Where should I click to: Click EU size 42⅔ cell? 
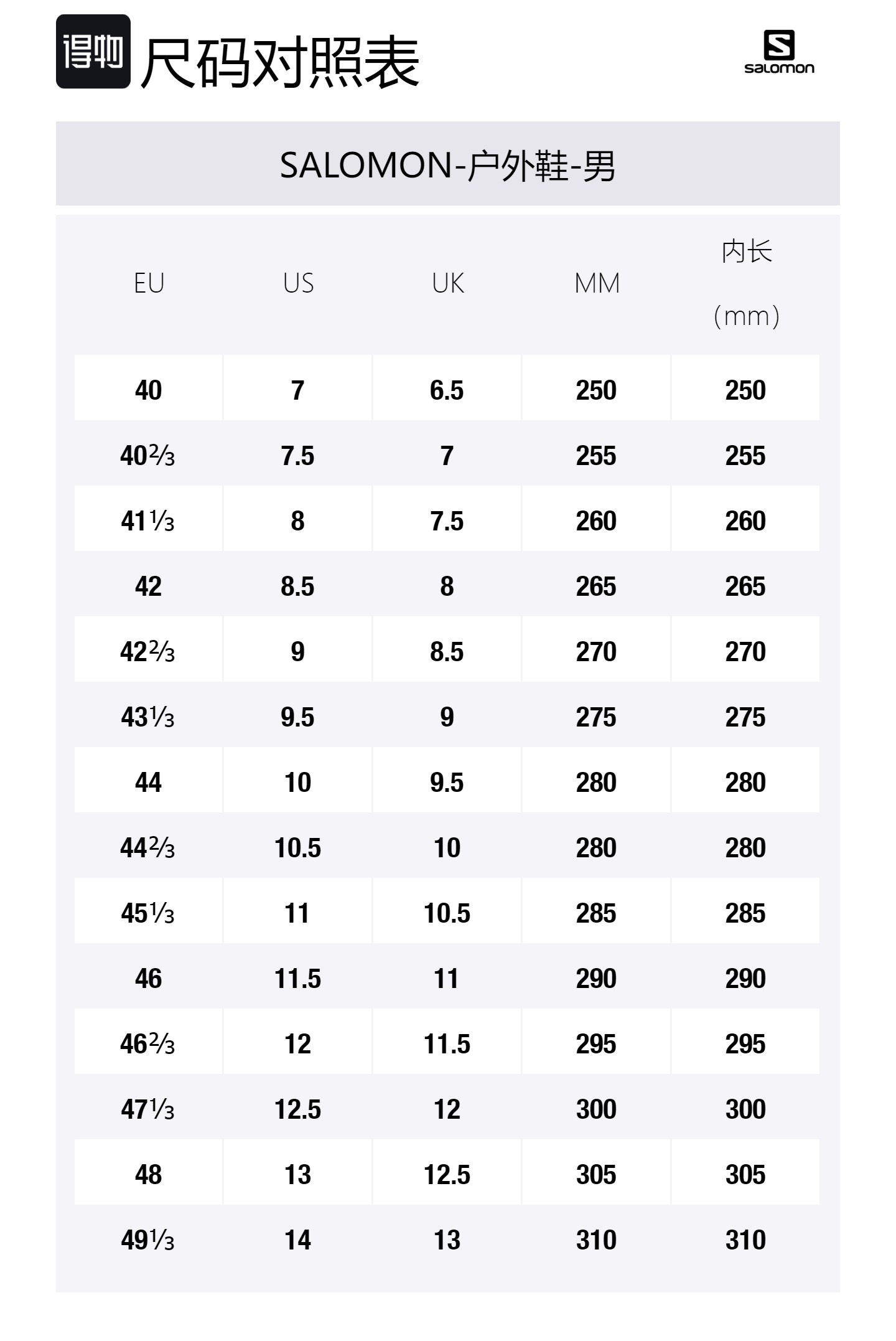pyautogui.click(x=148, y=652)
